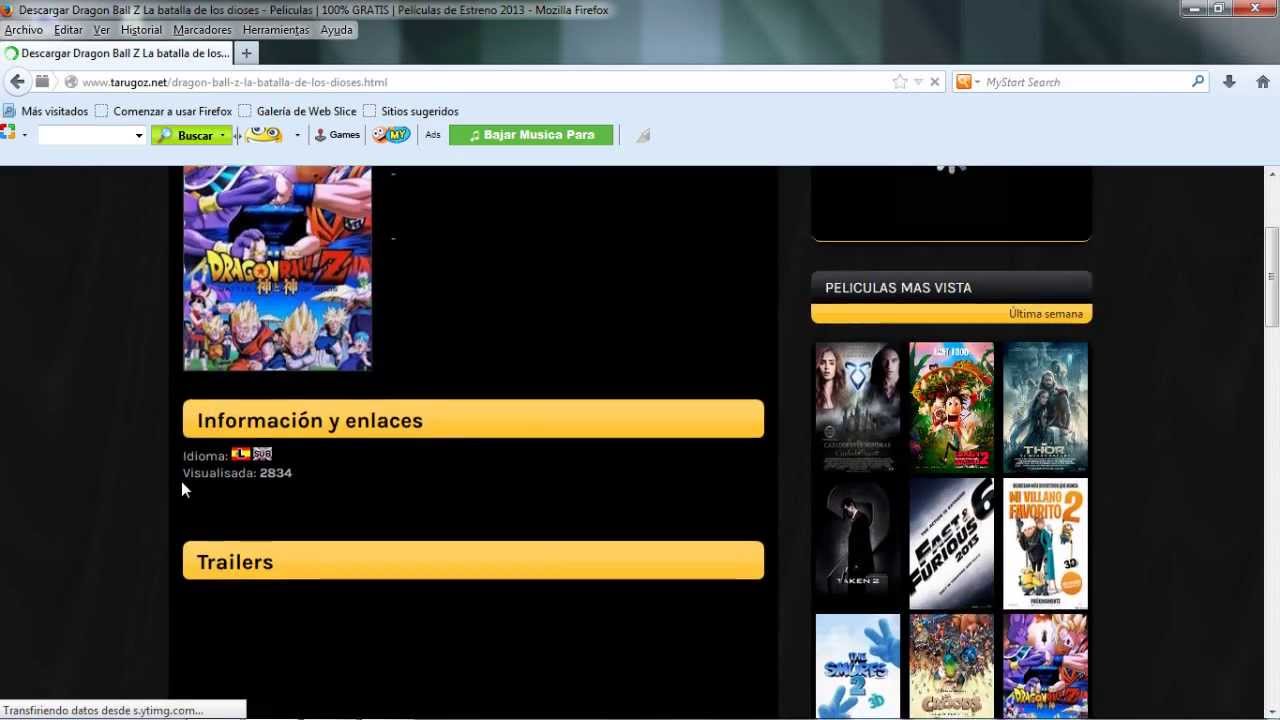The image size is (1280, 720).
Task: Open the Editar menu
Action: [68, 30]
